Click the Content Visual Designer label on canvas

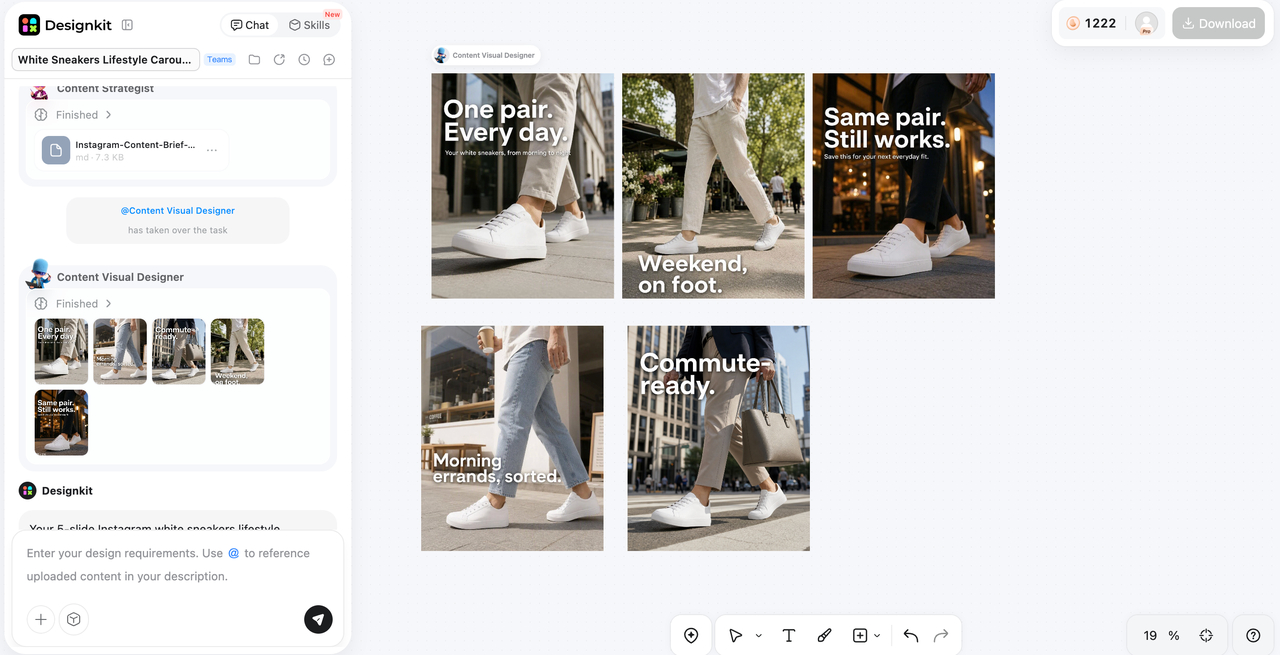(486, 55)
